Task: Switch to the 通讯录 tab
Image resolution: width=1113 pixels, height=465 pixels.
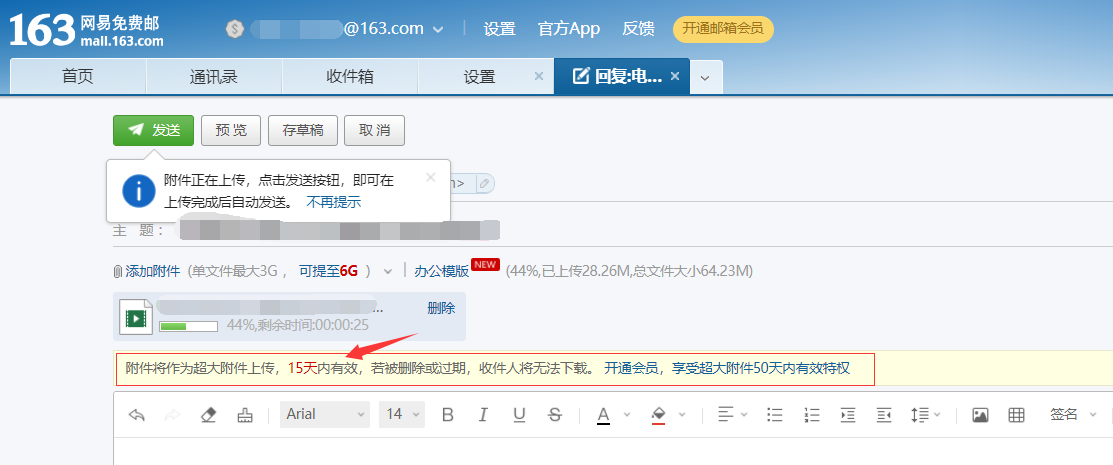Action: coord(214,77)
